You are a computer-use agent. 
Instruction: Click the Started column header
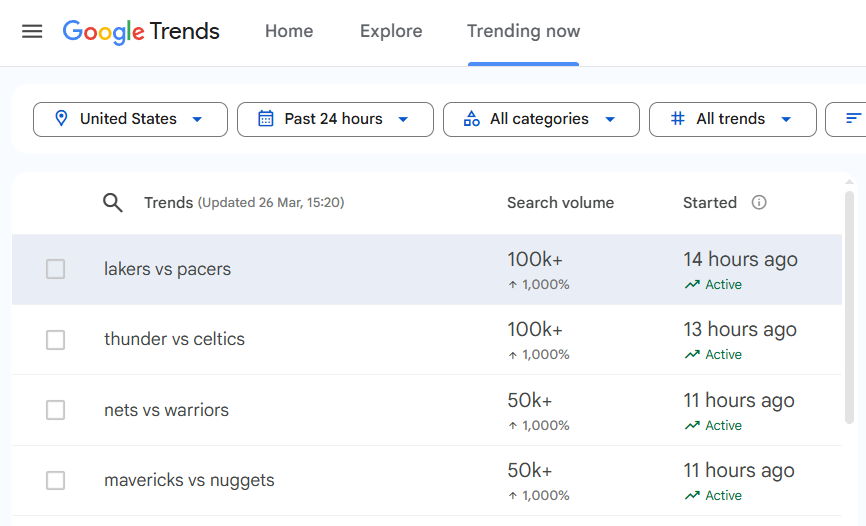pos(710,203)
